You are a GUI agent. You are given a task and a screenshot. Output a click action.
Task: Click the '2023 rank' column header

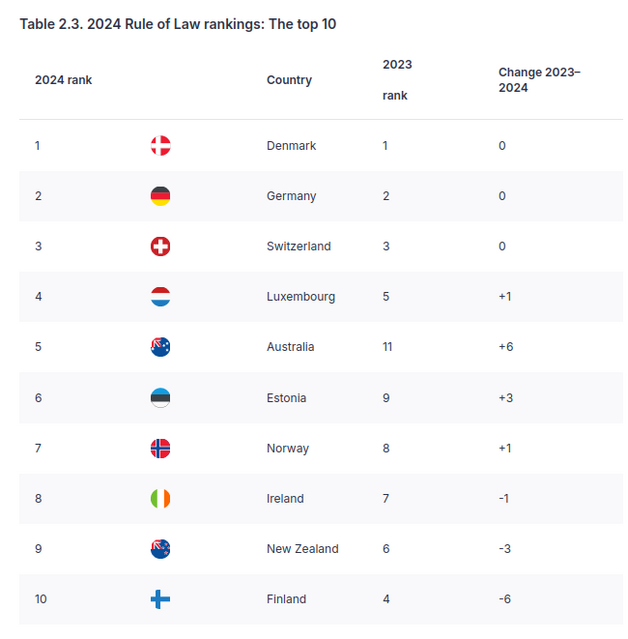click(x=396, y=80)
